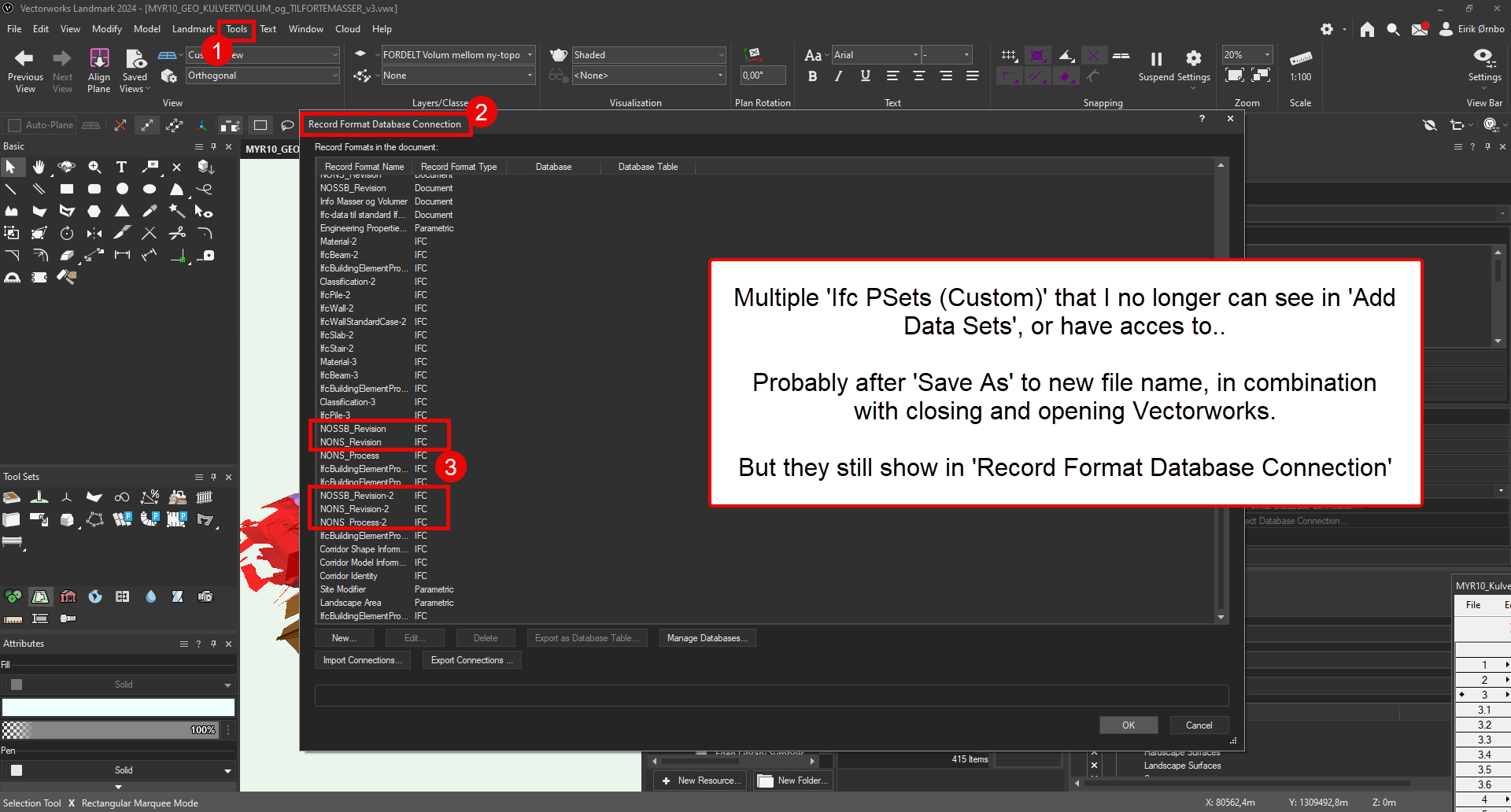Viewport: 1511px width, 812px height.
Task: Select the Pan hand tool
Action: click(39, 167)
